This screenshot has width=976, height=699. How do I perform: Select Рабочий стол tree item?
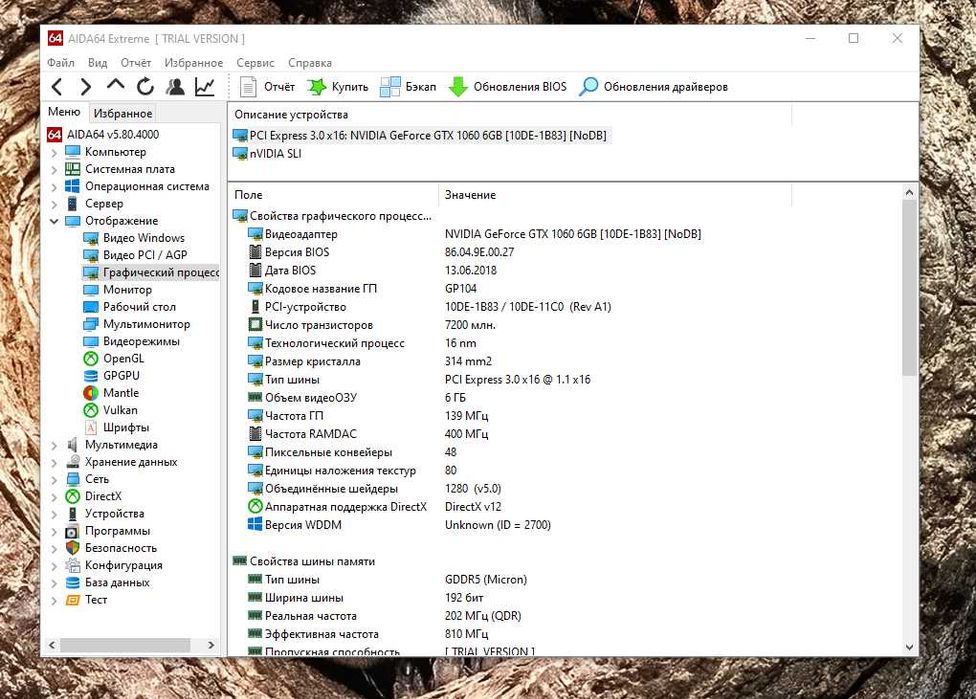pos(129,307)
